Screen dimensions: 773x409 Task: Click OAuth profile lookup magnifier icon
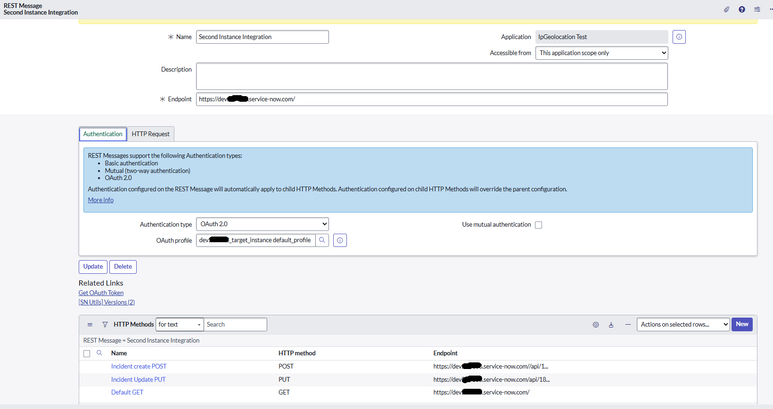click(322, 241)
